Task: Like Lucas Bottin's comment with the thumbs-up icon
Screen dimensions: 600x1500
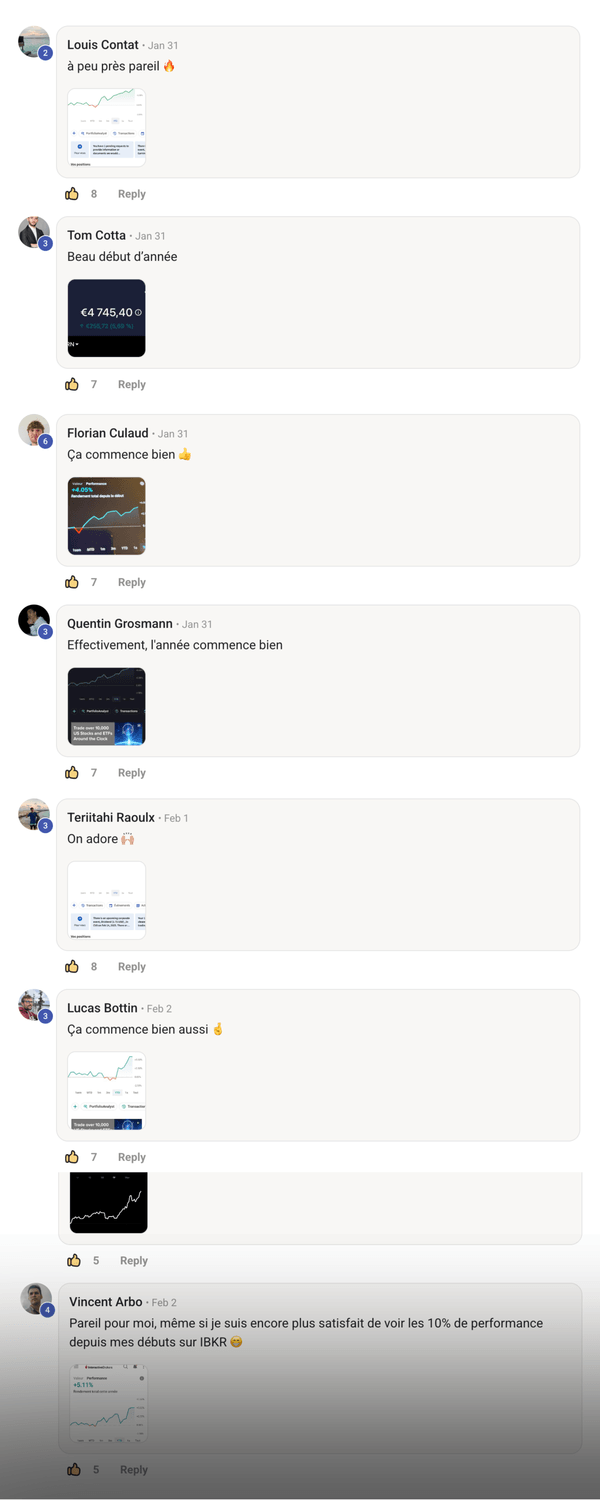Action: click(x=72, y=1157)
